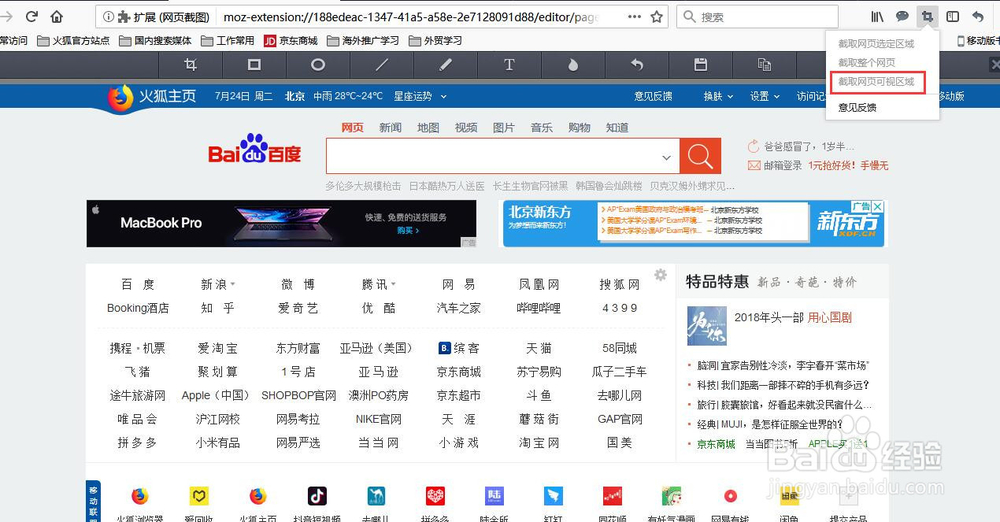This screenshot has height=522, width=1000.
Task: Choose 截取整个网页 from menu
Action: point(866,63)
